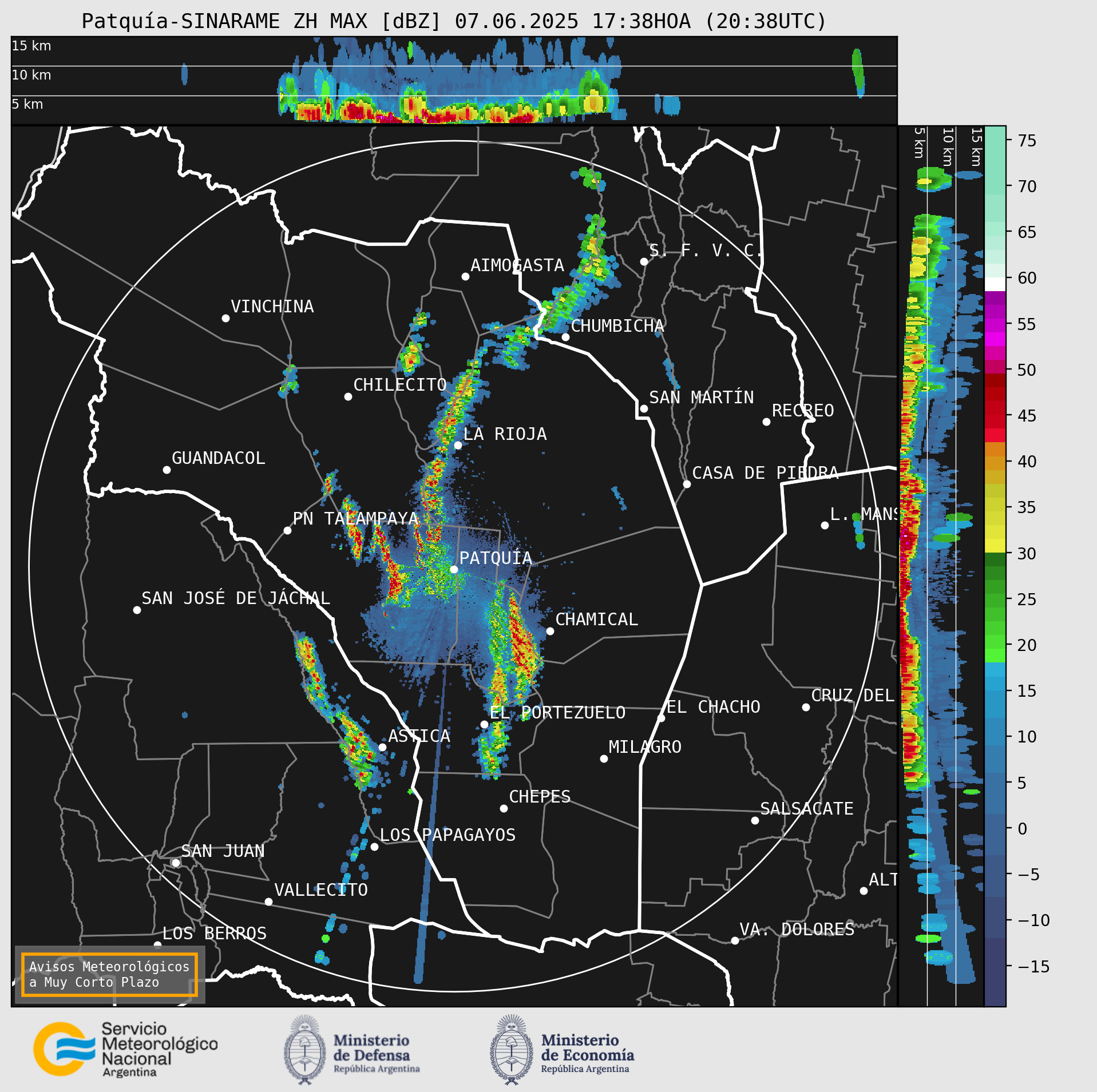Click the 'LOS BERROS' map label
This screenshot has width=1097, height=1092.
(215, 934)
